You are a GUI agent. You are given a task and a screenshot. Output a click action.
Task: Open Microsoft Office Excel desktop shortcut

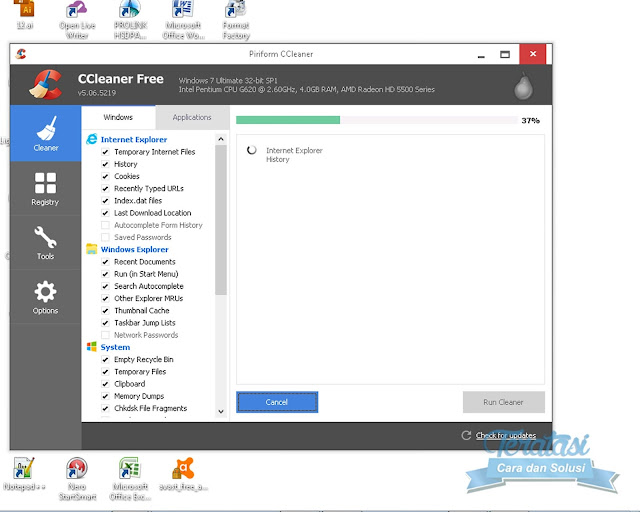130,479
